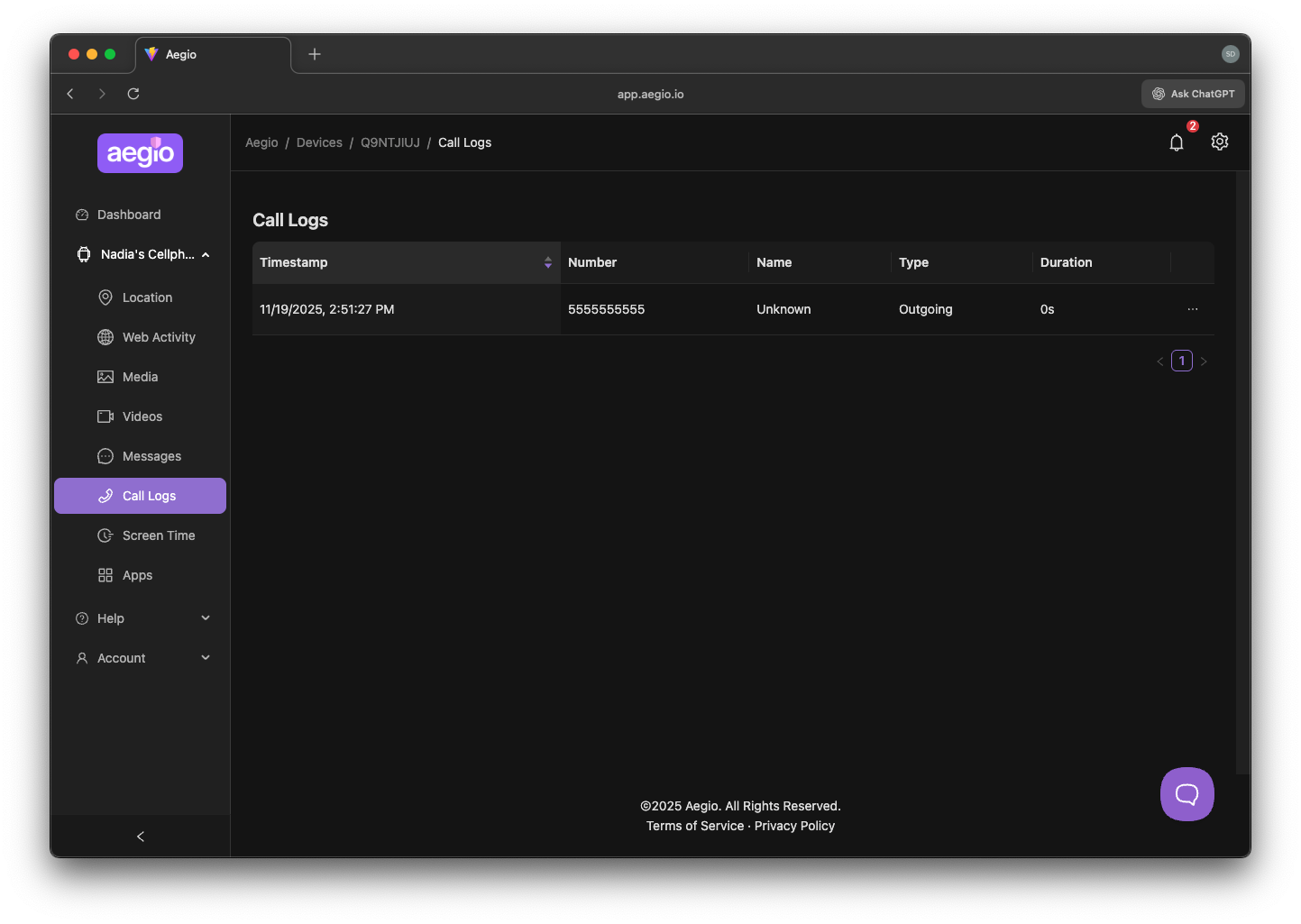
Task: View Videos using the camera icon
Action: 105,416
